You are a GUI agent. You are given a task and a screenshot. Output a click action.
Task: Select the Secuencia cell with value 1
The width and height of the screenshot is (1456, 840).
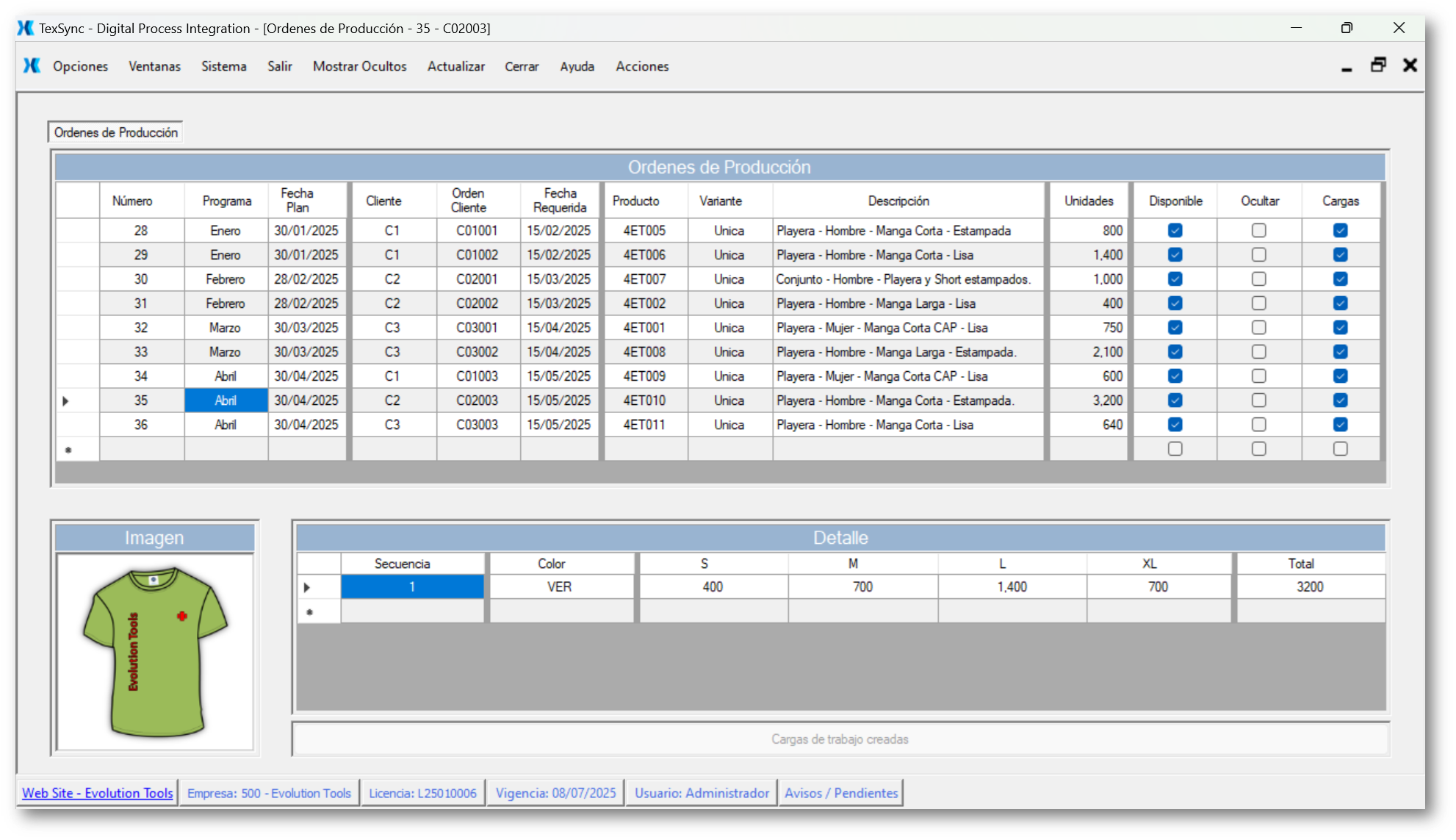(412, 587)
